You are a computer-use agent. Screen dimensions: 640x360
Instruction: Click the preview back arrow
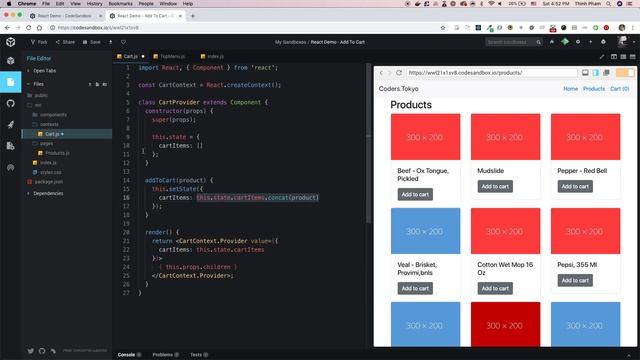tap(381, 73)
